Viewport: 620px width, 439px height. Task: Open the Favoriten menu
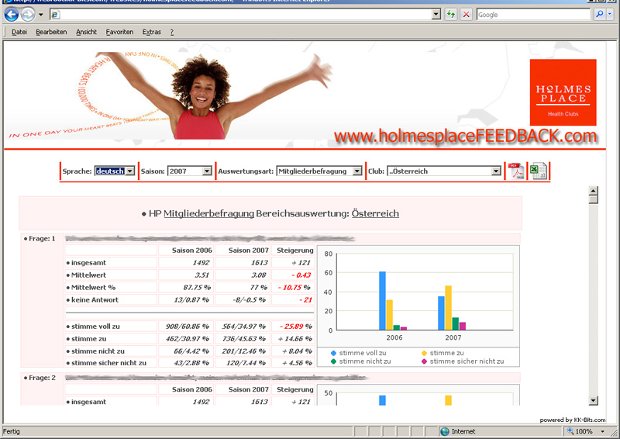(x=119, y=32)
